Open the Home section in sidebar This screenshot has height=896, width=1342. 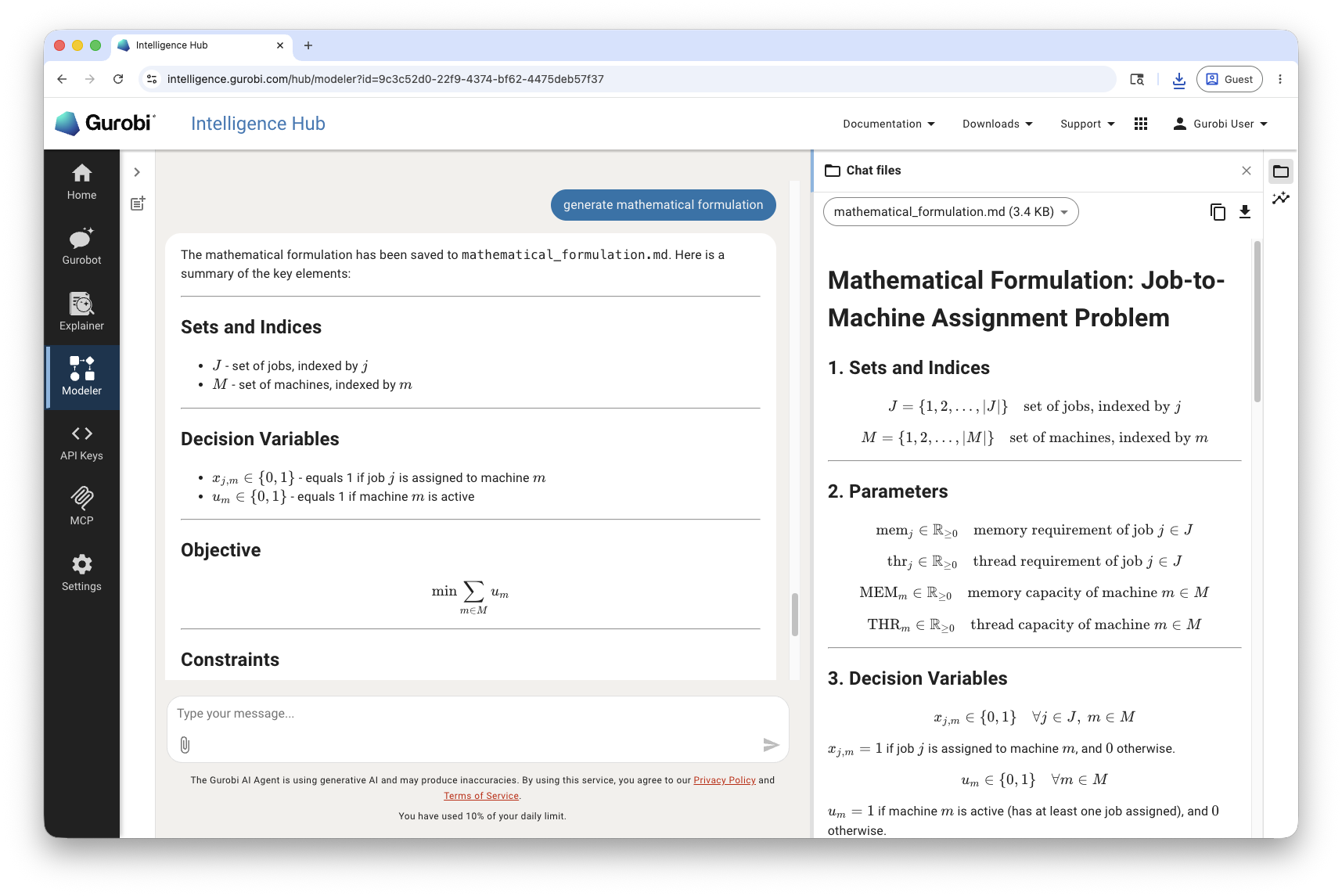[81, 182]
